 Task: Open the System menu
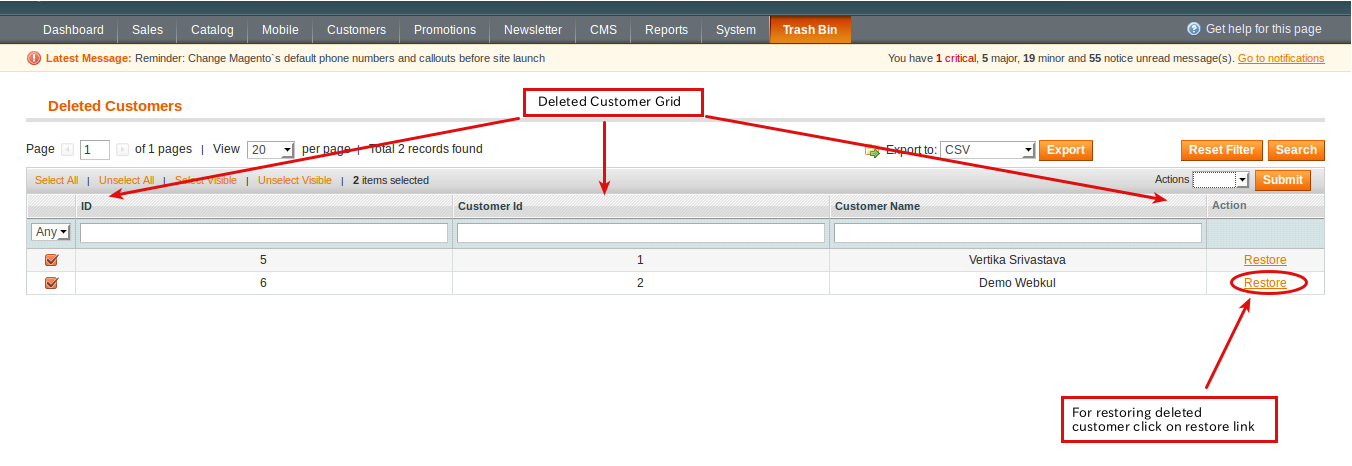[736, 30]
